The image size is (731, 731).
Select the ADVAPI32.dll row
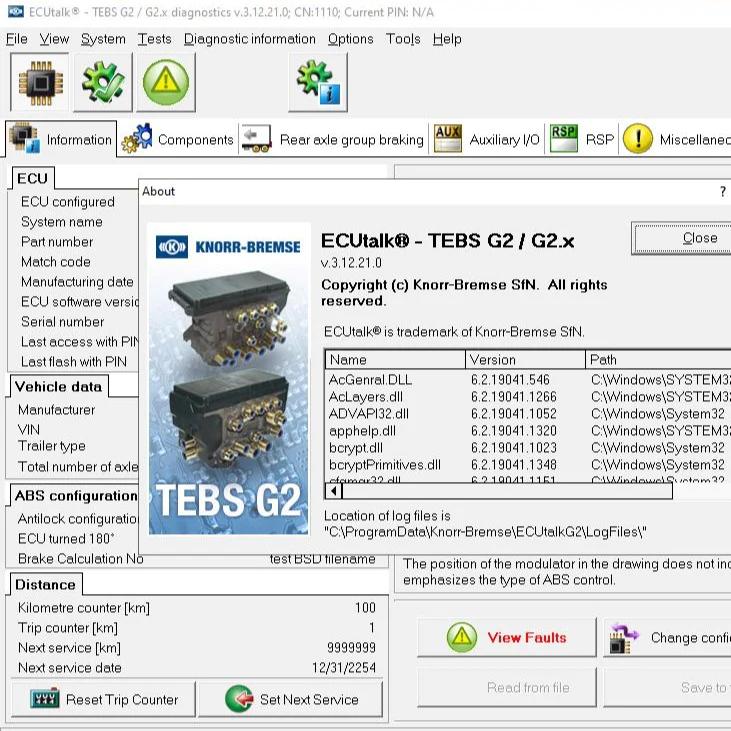[528, 414]
